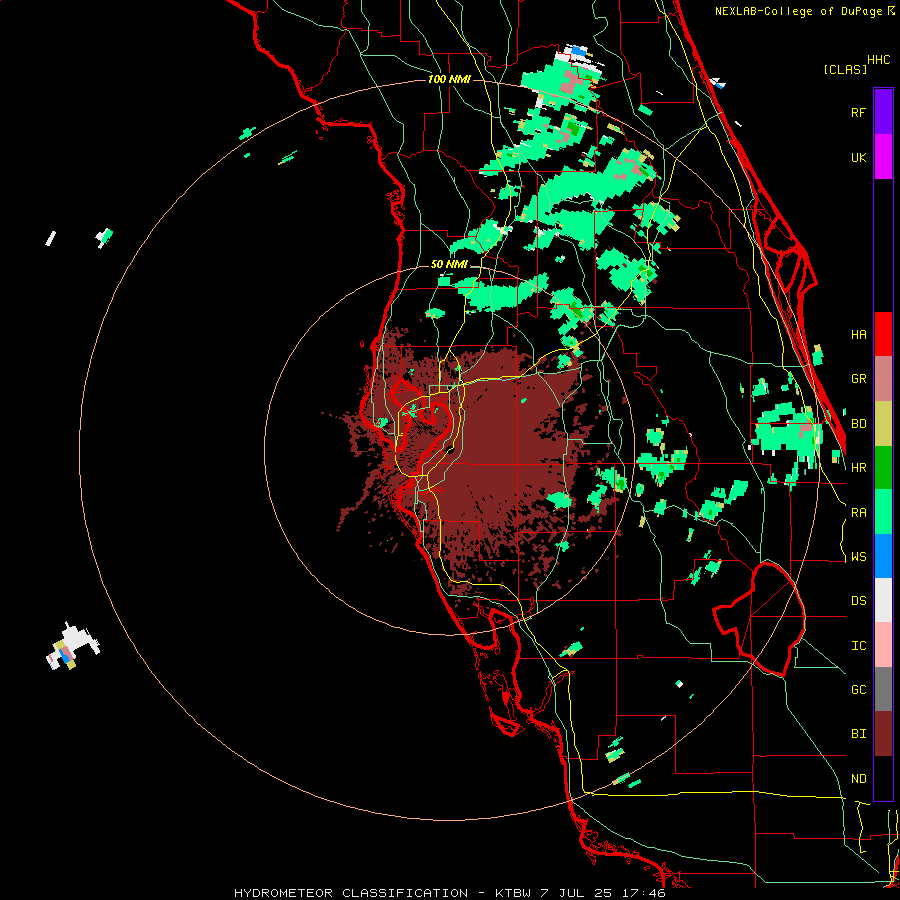Click the RF purple legend swatch
This screenshot has width=900, height=900.
tap(883, 112)
